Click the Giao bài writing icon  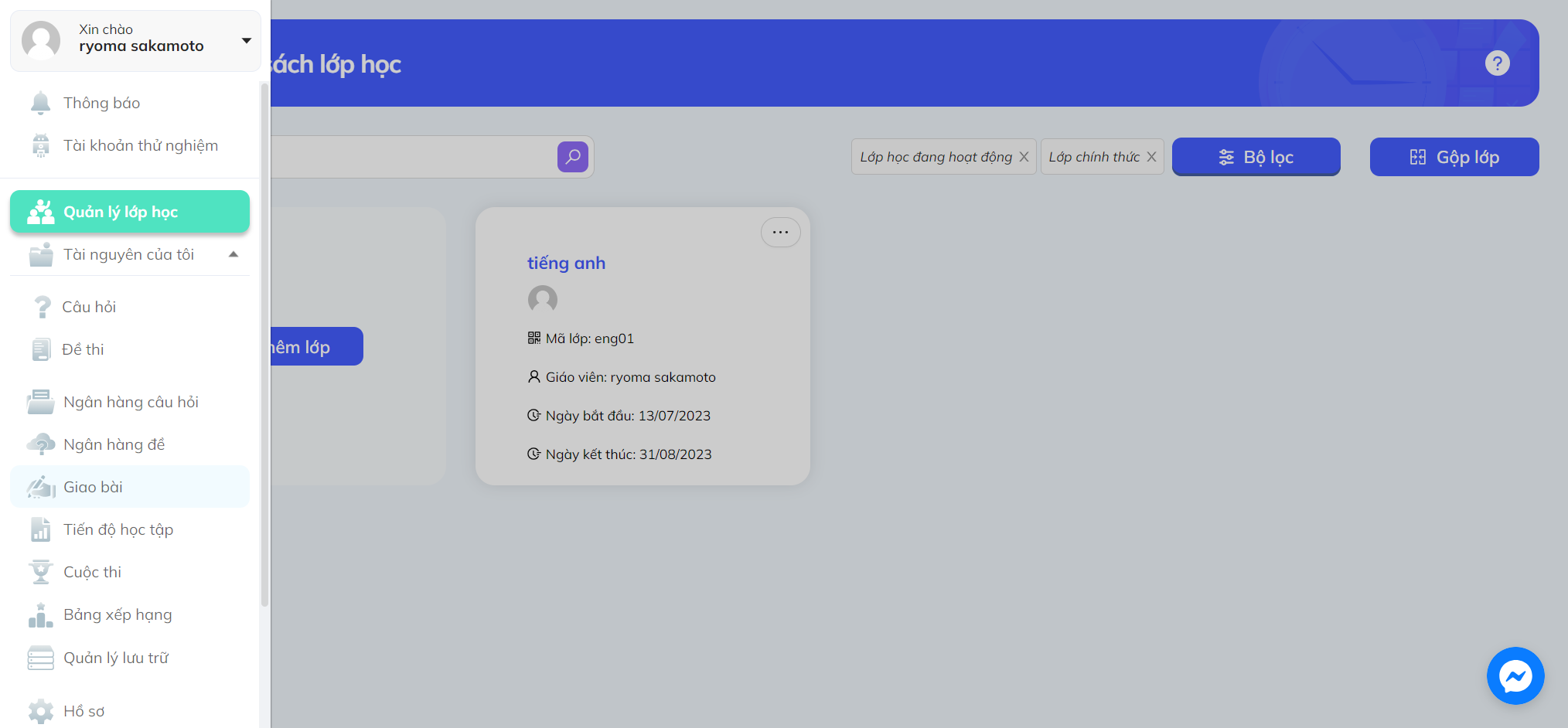[x=40, y=487]
